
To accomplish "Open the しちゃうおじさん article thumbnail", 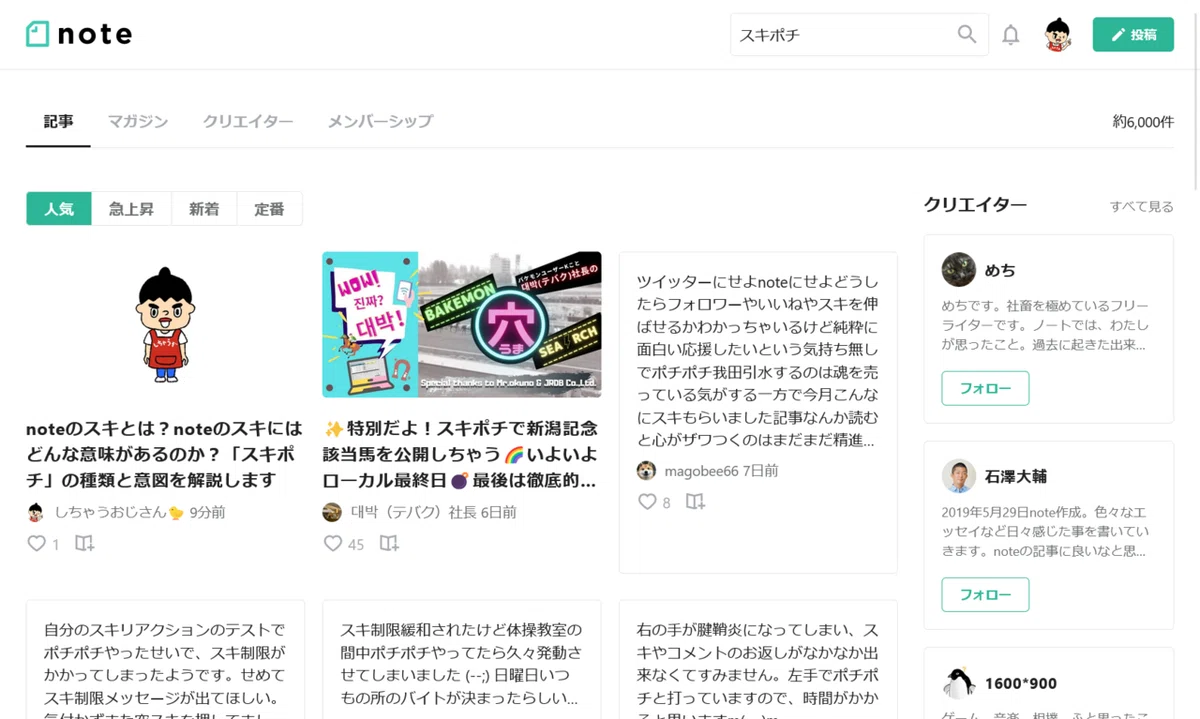I will pos(165,325).
